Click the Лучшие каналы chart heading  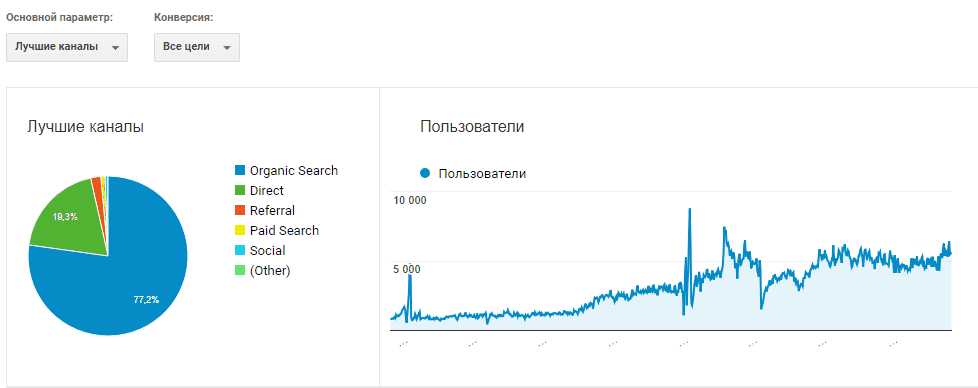click(x=85, y=127)
